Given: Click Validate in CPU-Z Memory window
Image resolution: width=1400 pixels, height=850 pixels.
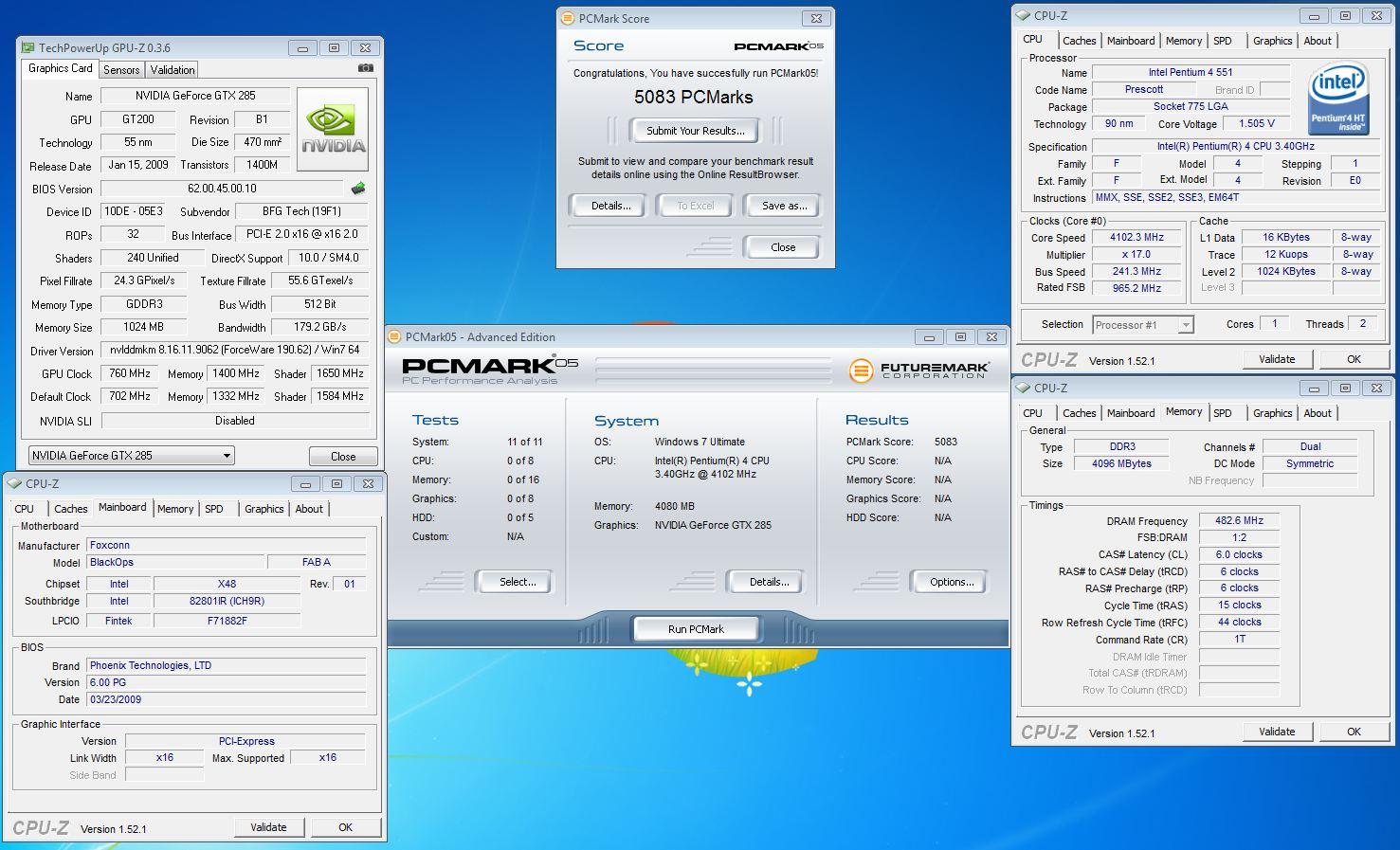Looking at the screenshot, I should (x=1277, y=732).
